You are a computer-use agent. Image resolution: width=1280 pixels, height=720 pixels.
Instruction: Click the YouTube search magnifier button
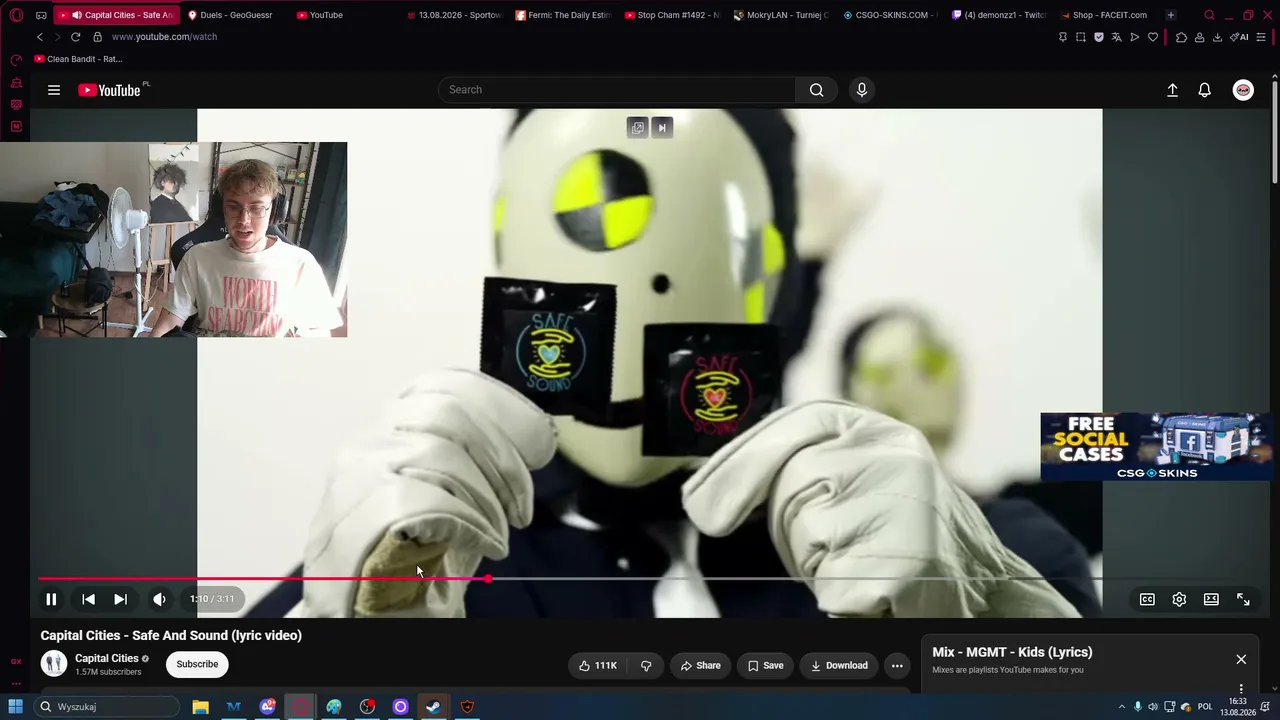point(817,90)
